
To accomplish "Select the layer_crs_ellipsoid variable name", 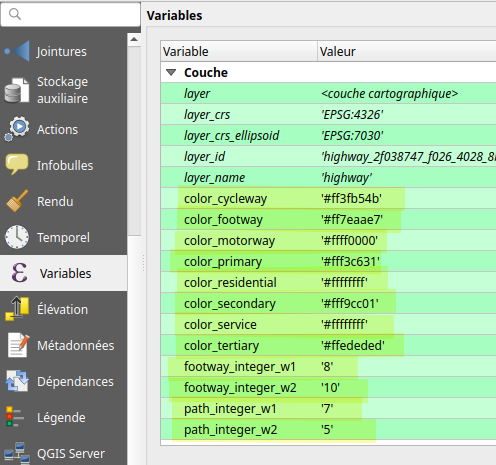I will pyautogui.click(x=231, y=136).
